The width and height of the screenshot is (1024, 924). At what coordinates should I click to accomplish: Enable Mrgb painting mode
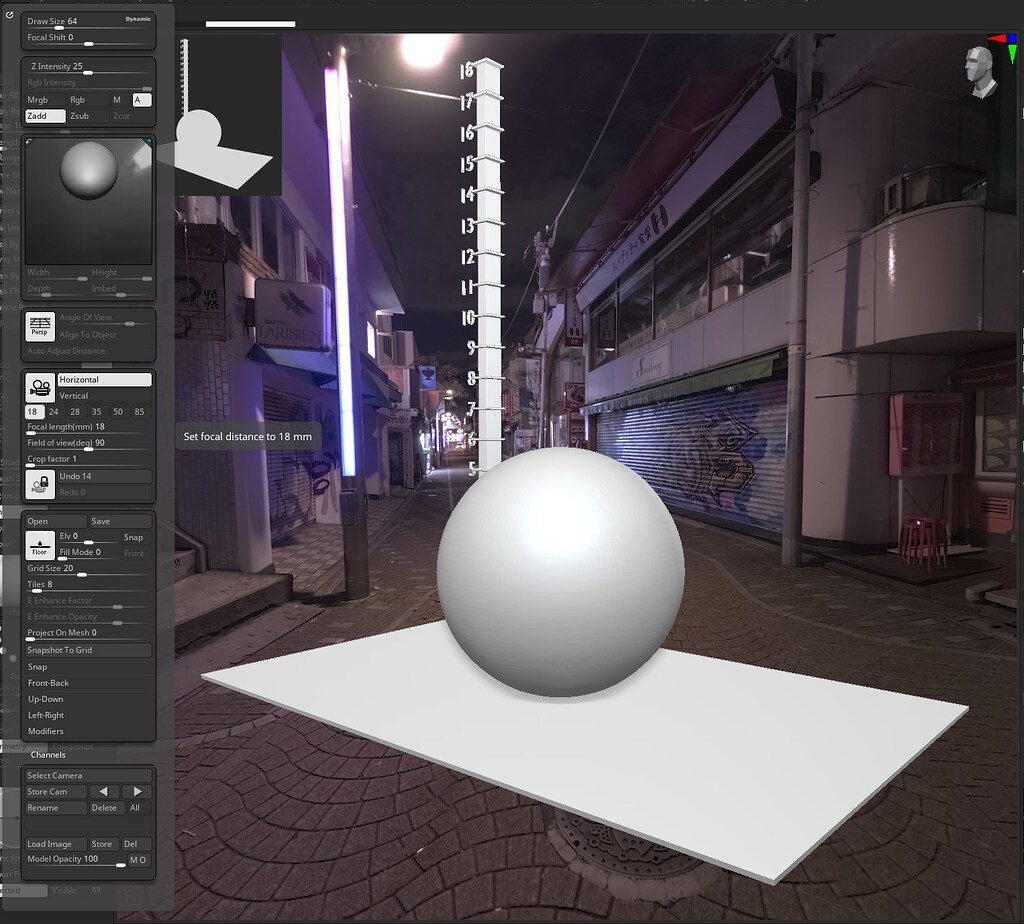(44, 100)
